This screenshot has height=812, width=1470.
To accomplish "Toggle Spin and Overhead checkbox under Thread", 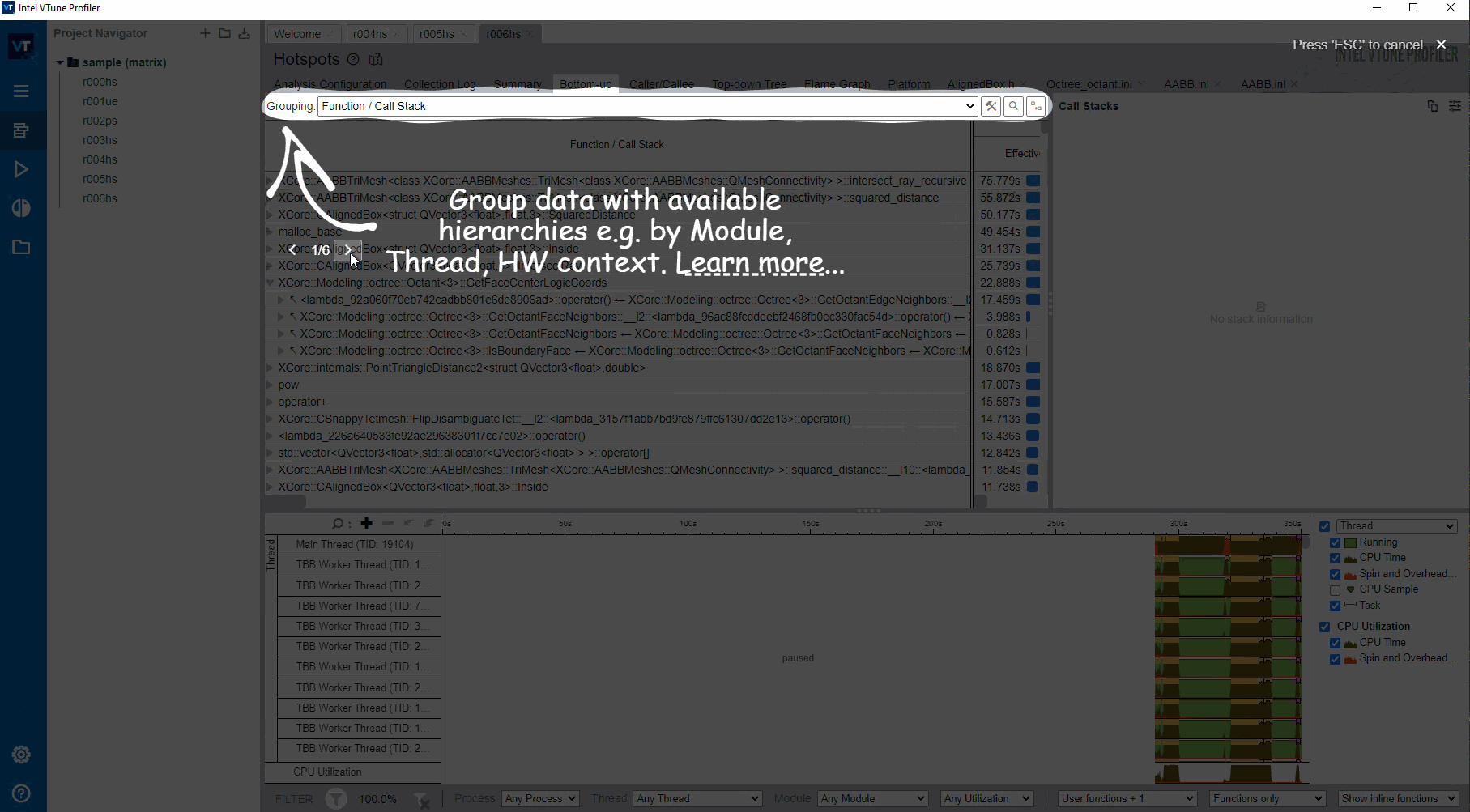I will tap(1335, 574).
